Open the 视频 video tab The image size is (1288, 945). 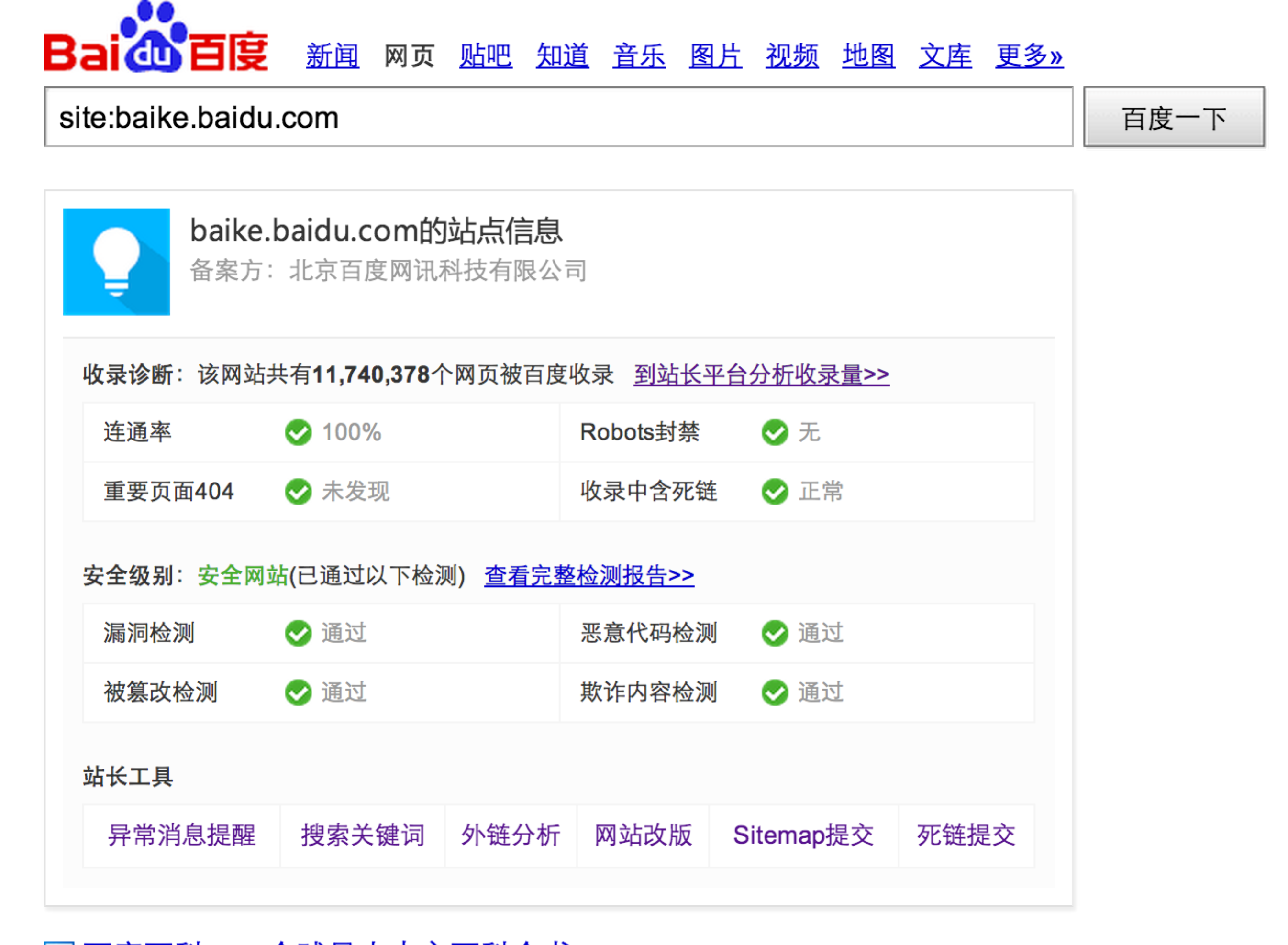792,56
